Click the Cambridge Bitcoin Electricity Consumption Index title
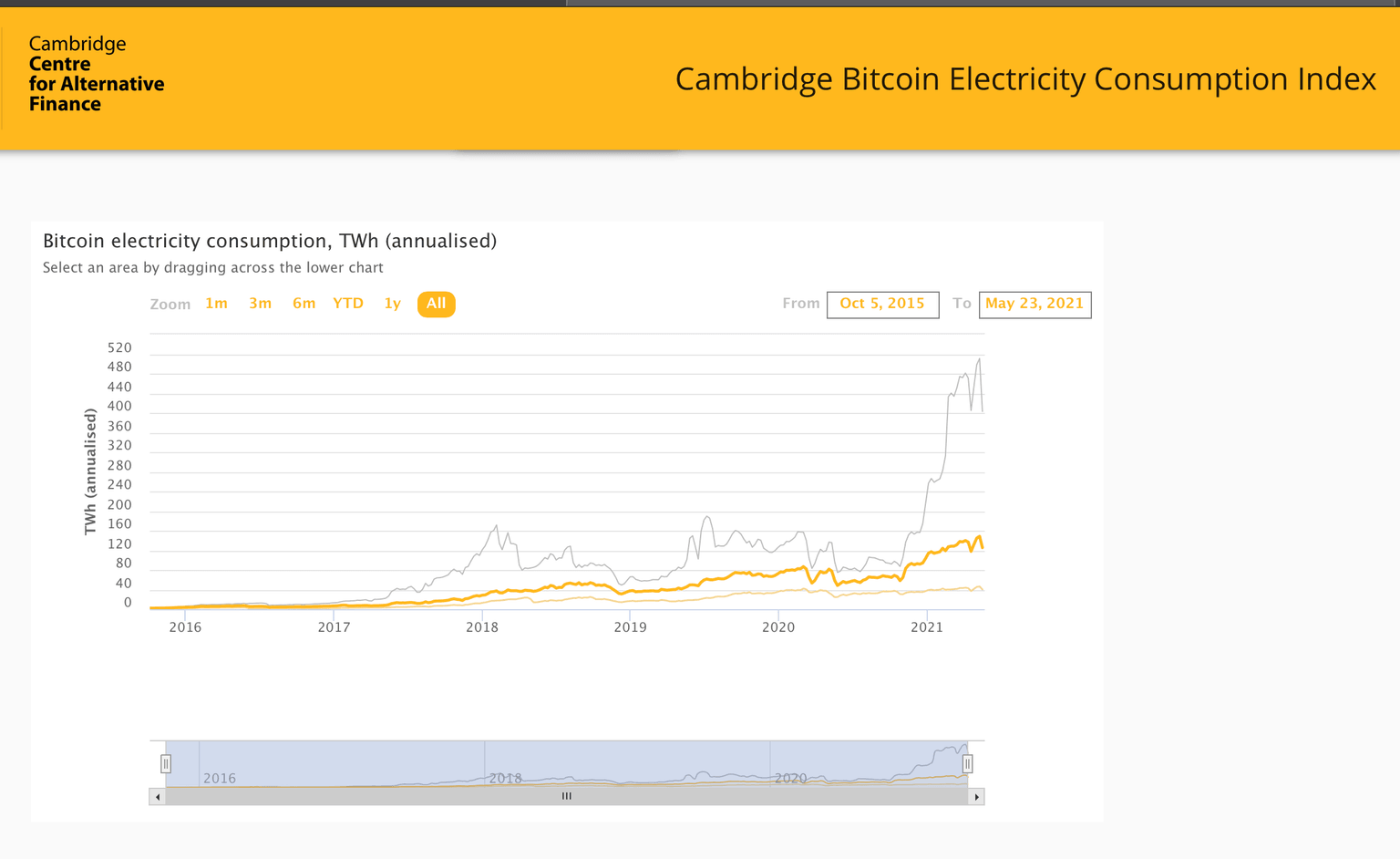 click(1024, 79)
